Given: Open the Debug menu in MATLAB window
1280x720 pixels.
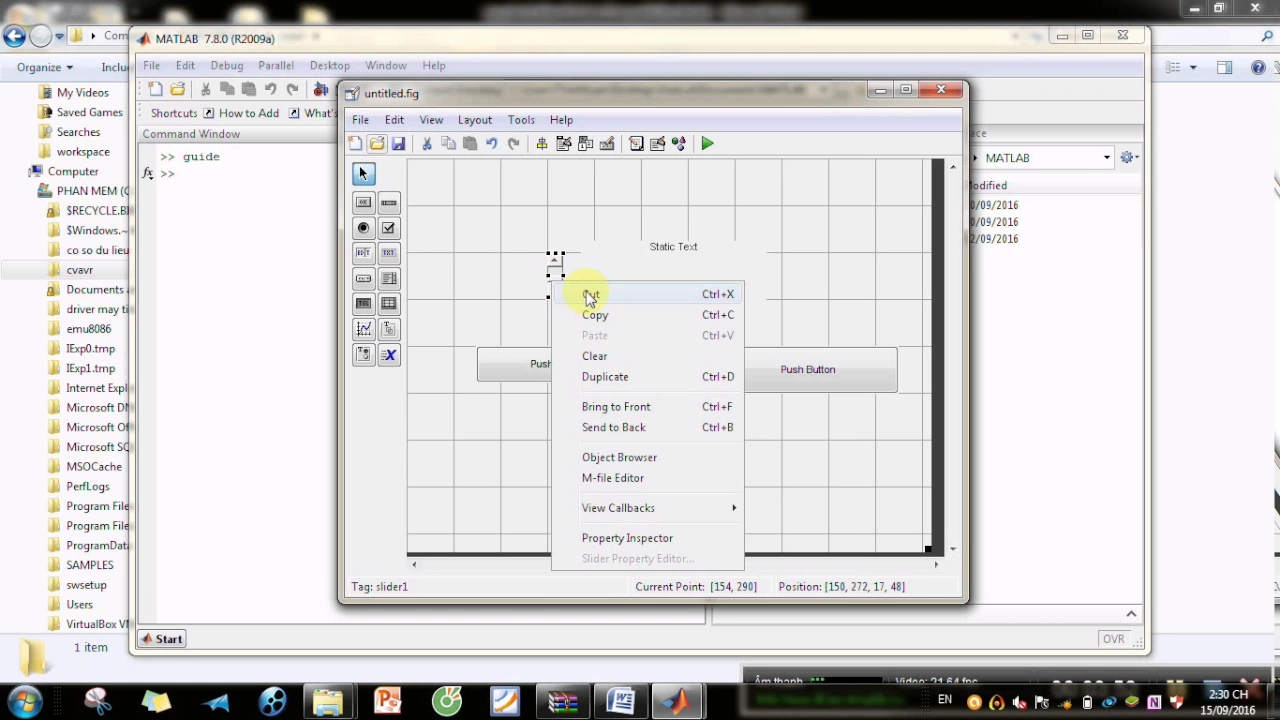Looking at the screenshot, I should click(x=227, y=66).
